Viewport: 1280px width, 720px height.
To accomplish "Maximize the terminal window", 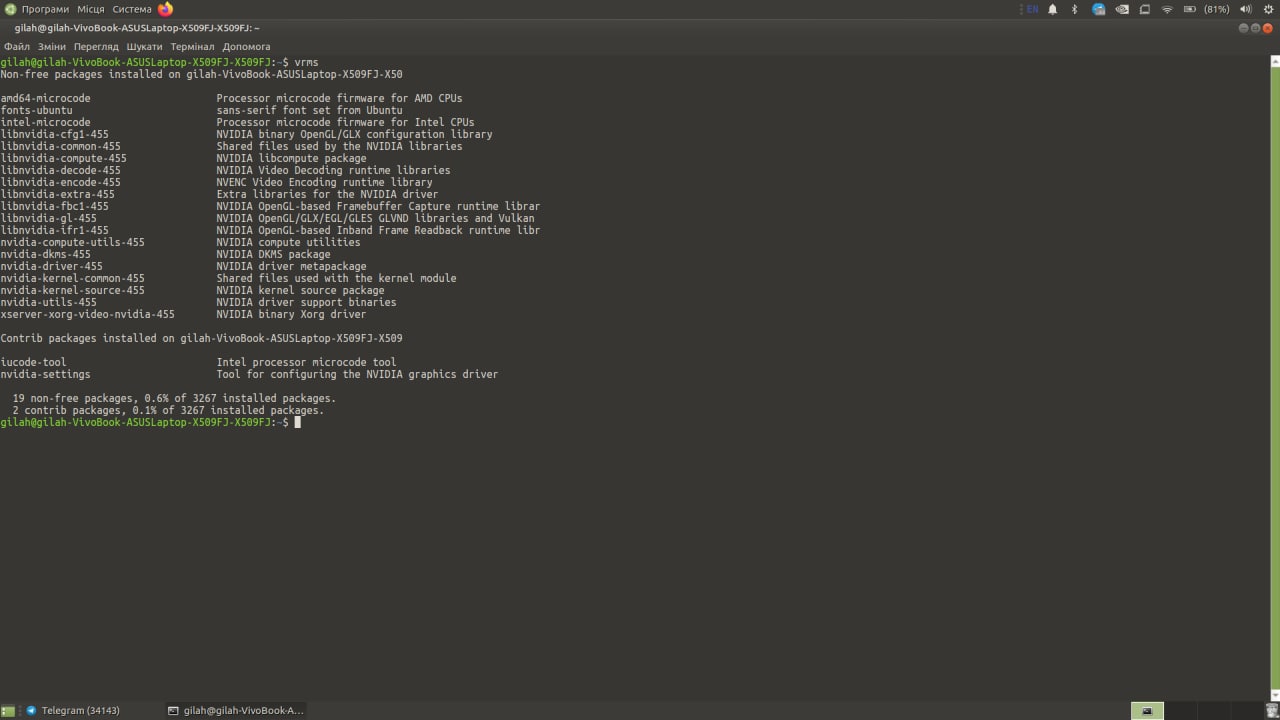I will pos(1256,29).
